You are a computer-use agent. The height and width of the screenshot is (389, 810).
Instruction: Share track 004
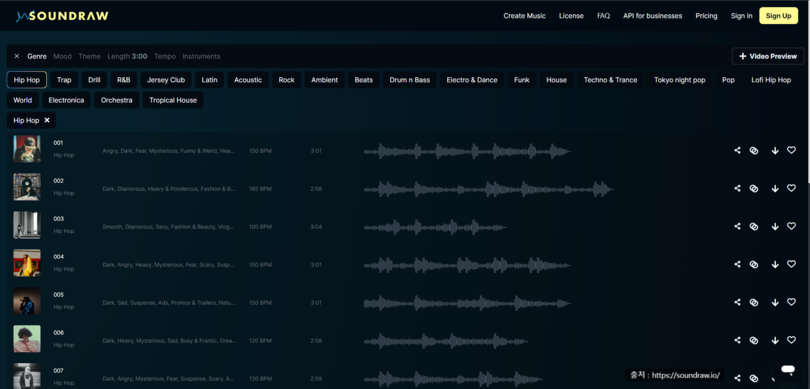[x=737, y=264]
